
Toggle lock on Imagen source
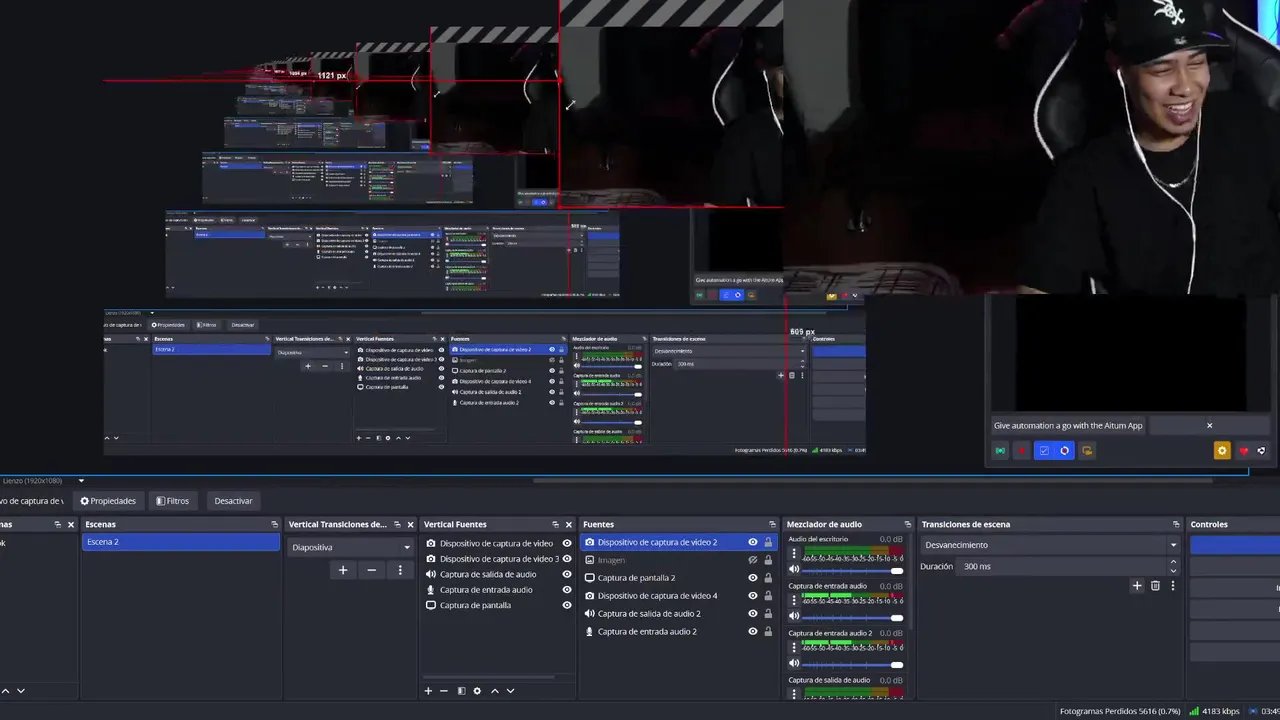pyautogui.click(x=768, y=560)
